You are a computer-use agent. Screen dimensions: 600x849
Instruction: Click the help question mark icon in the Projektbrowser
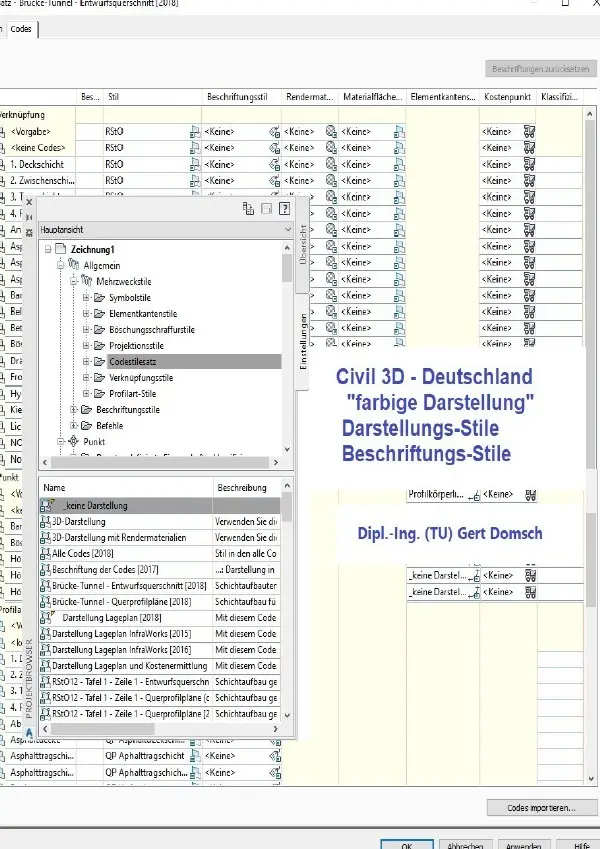284,209
